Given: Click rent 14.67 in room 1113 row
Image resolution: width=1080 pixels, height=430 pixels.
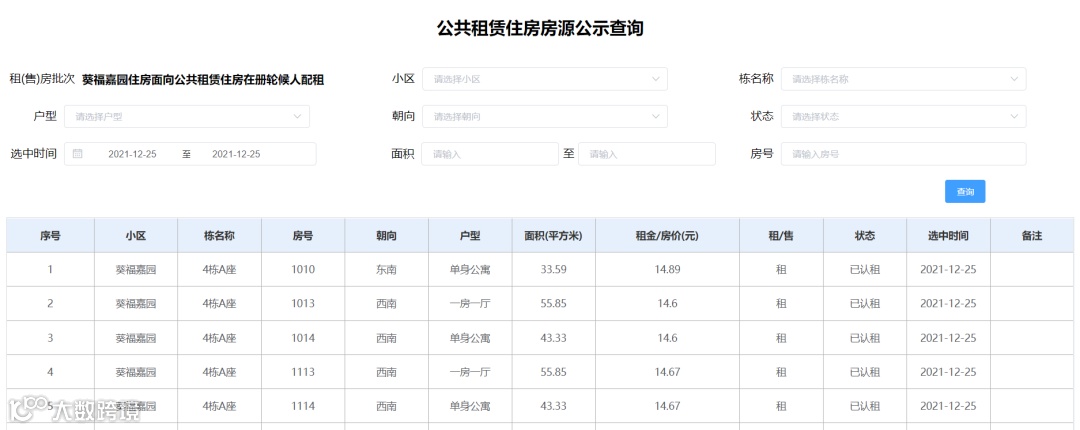Looking at the screenshot, I should [667, 372].
